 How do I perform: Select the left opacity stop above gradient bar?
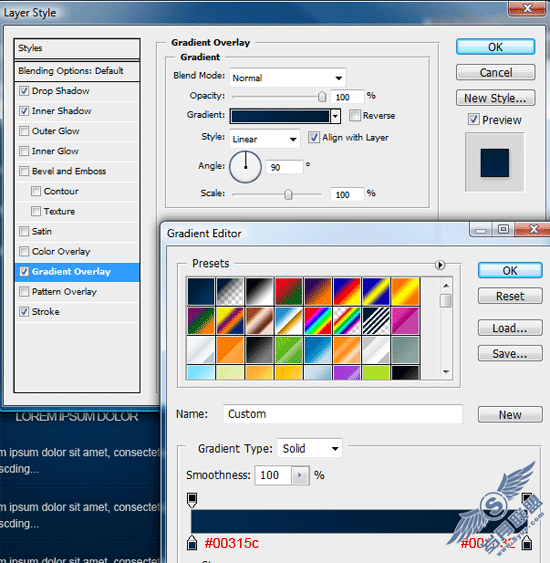(x=192, y=500)
